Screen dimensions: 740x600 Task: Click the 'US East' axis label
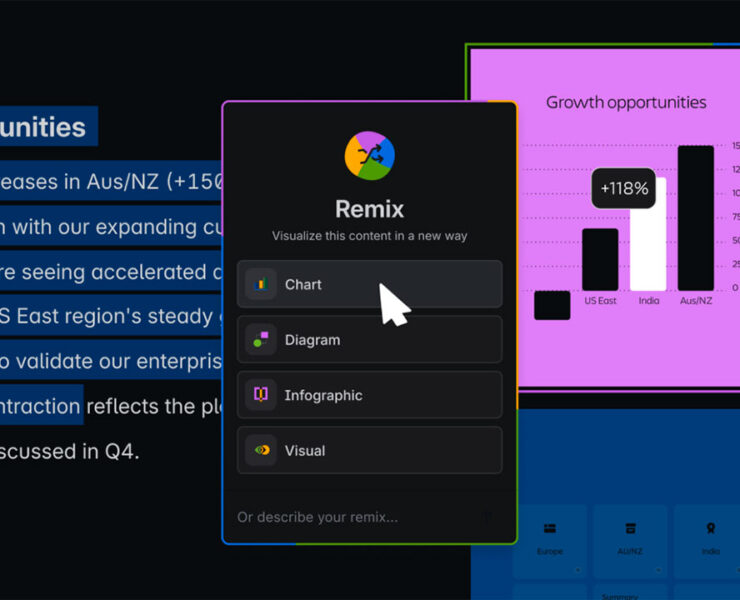tap(600, 301)
